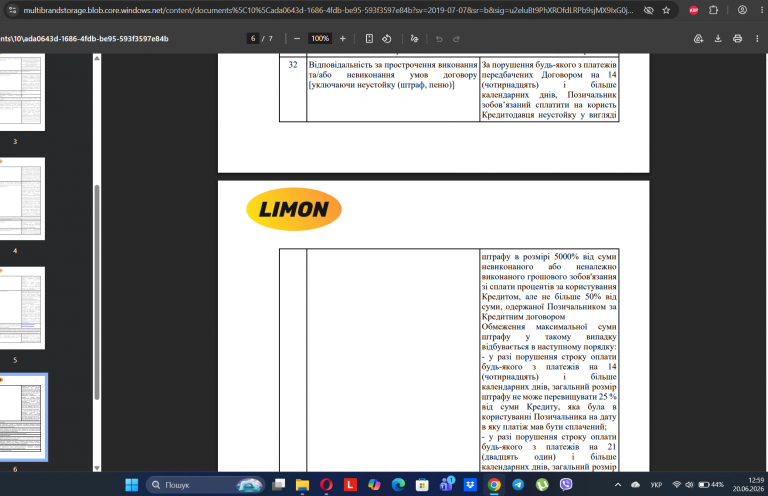
Task: Open Microsoft Store from the taskbar
Action: point(422,485)
